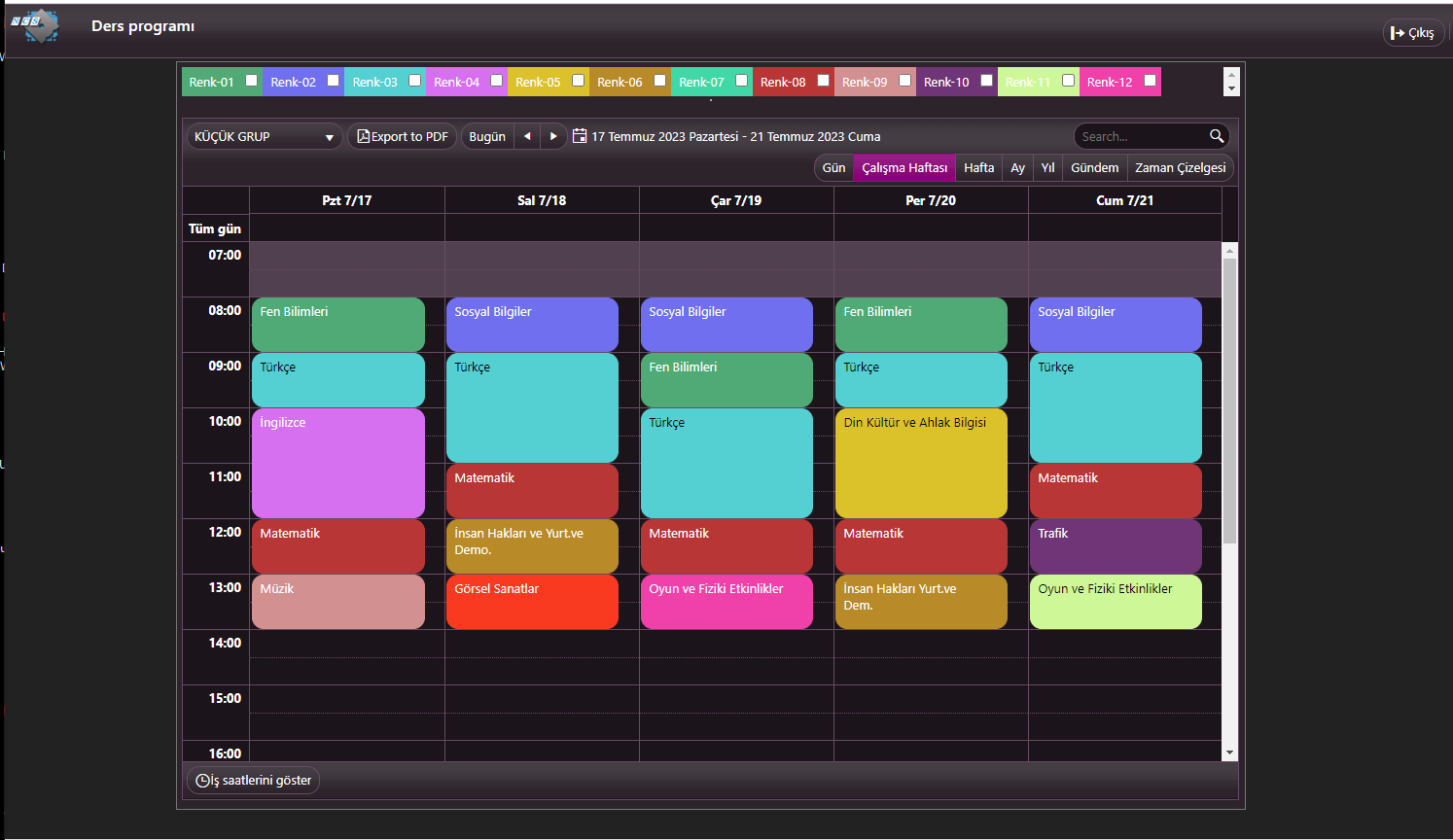
Task: Click the scheduler vertical scrollbar thumb
Action: [x=1229, y=400]
